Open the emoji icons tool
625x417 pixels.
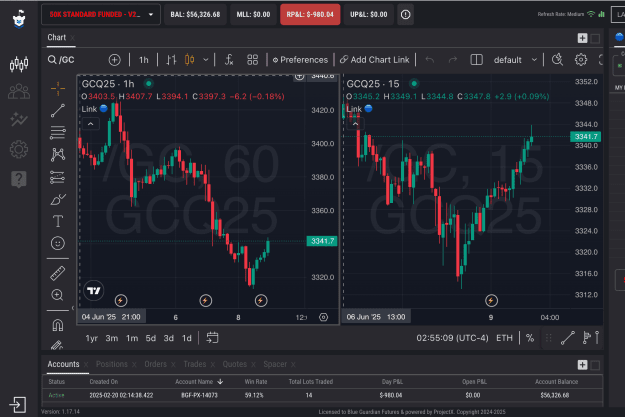click(58, 243)
